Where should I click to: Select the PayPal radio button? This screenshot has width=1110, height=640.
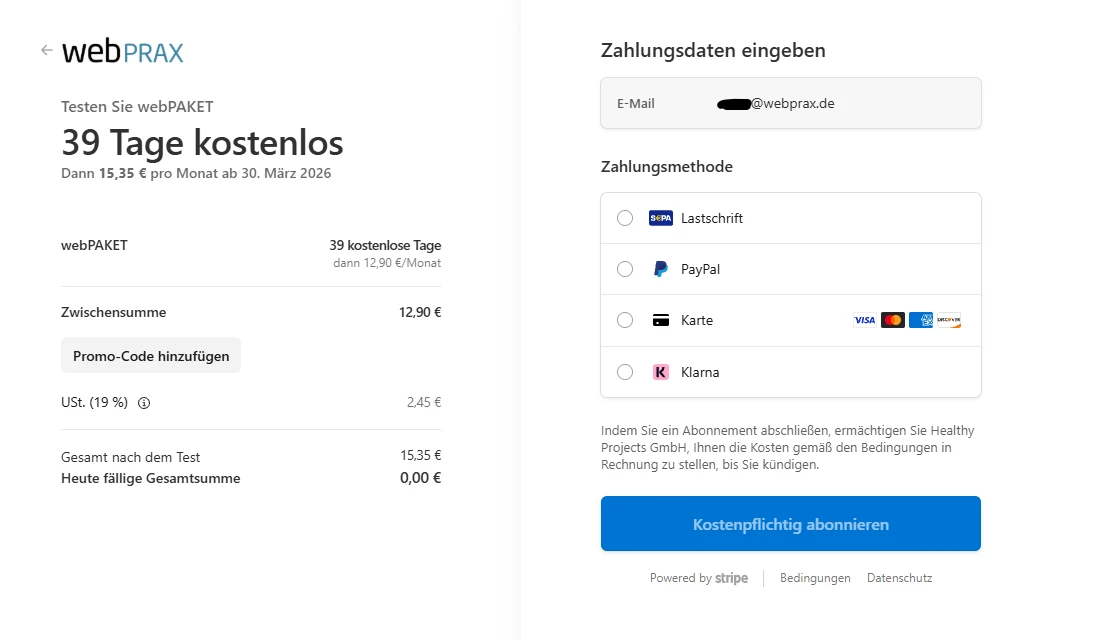coord(625,269)
